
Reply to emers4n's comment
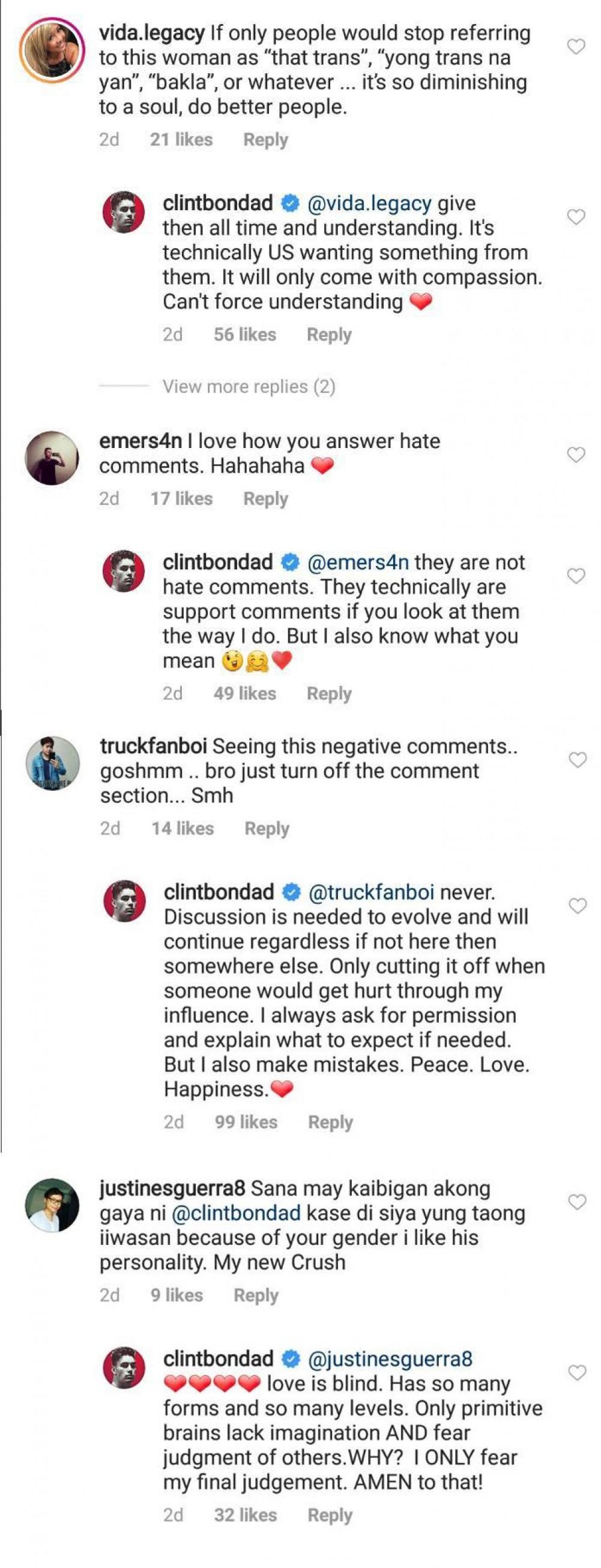[265, 498]
